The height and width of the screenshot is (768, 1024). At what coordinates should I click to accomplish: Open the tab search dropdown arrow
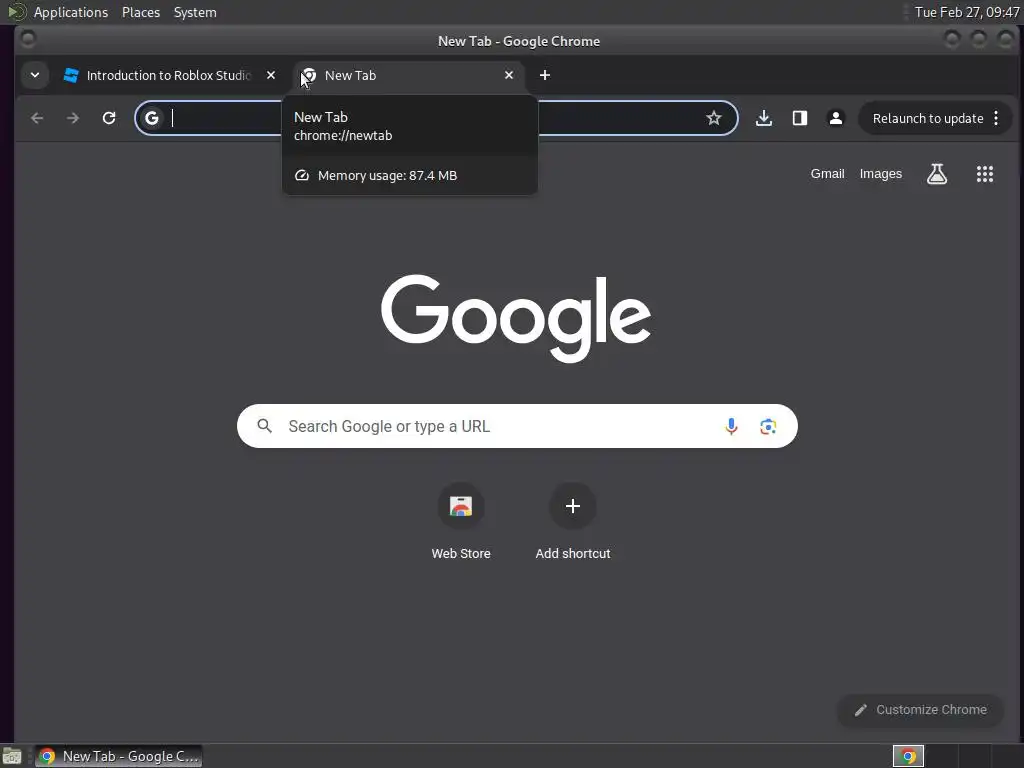(35, 75)
